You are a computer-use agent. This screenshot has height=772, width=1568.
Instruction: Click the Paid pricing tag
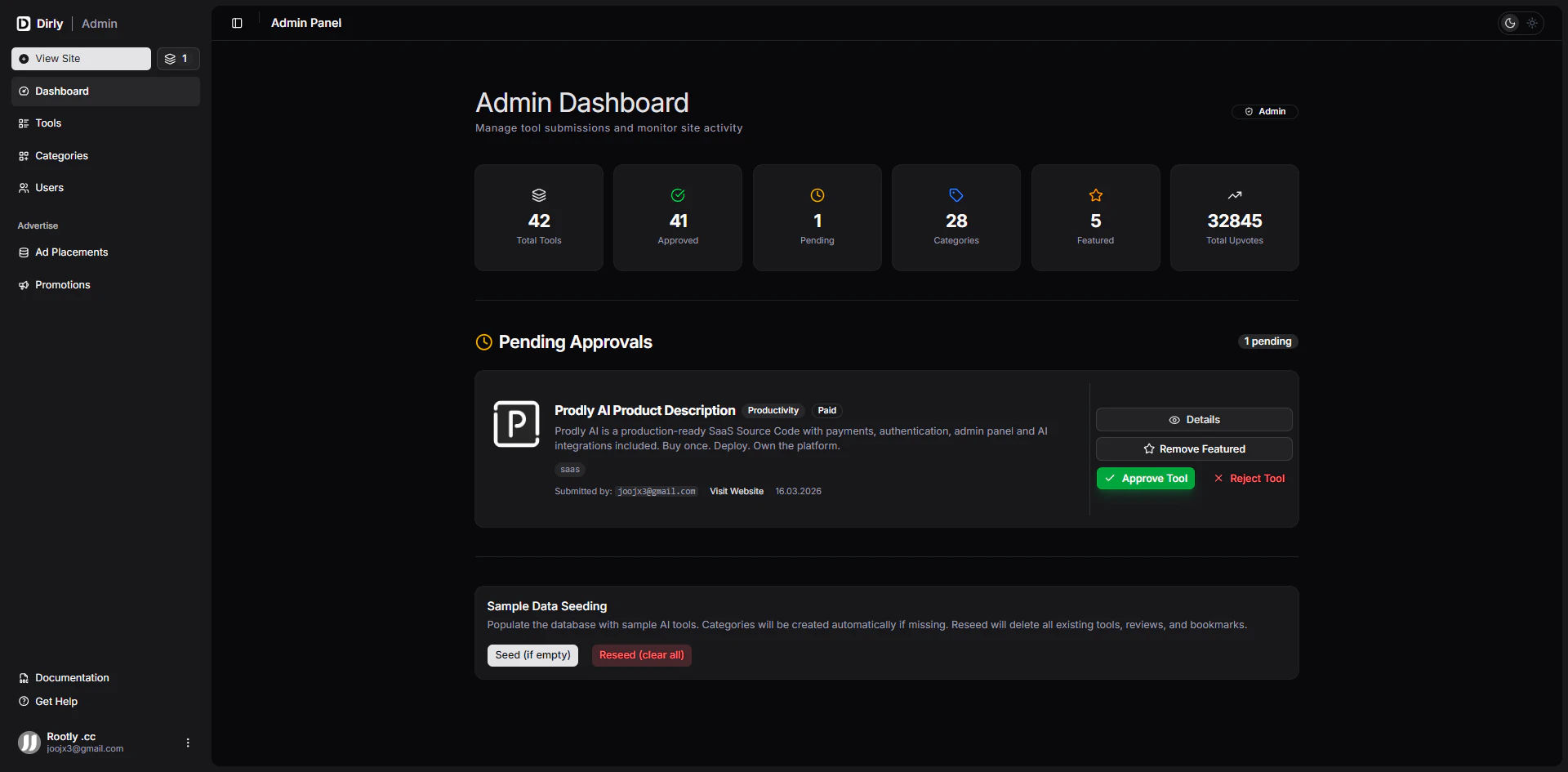pos(827,411)
